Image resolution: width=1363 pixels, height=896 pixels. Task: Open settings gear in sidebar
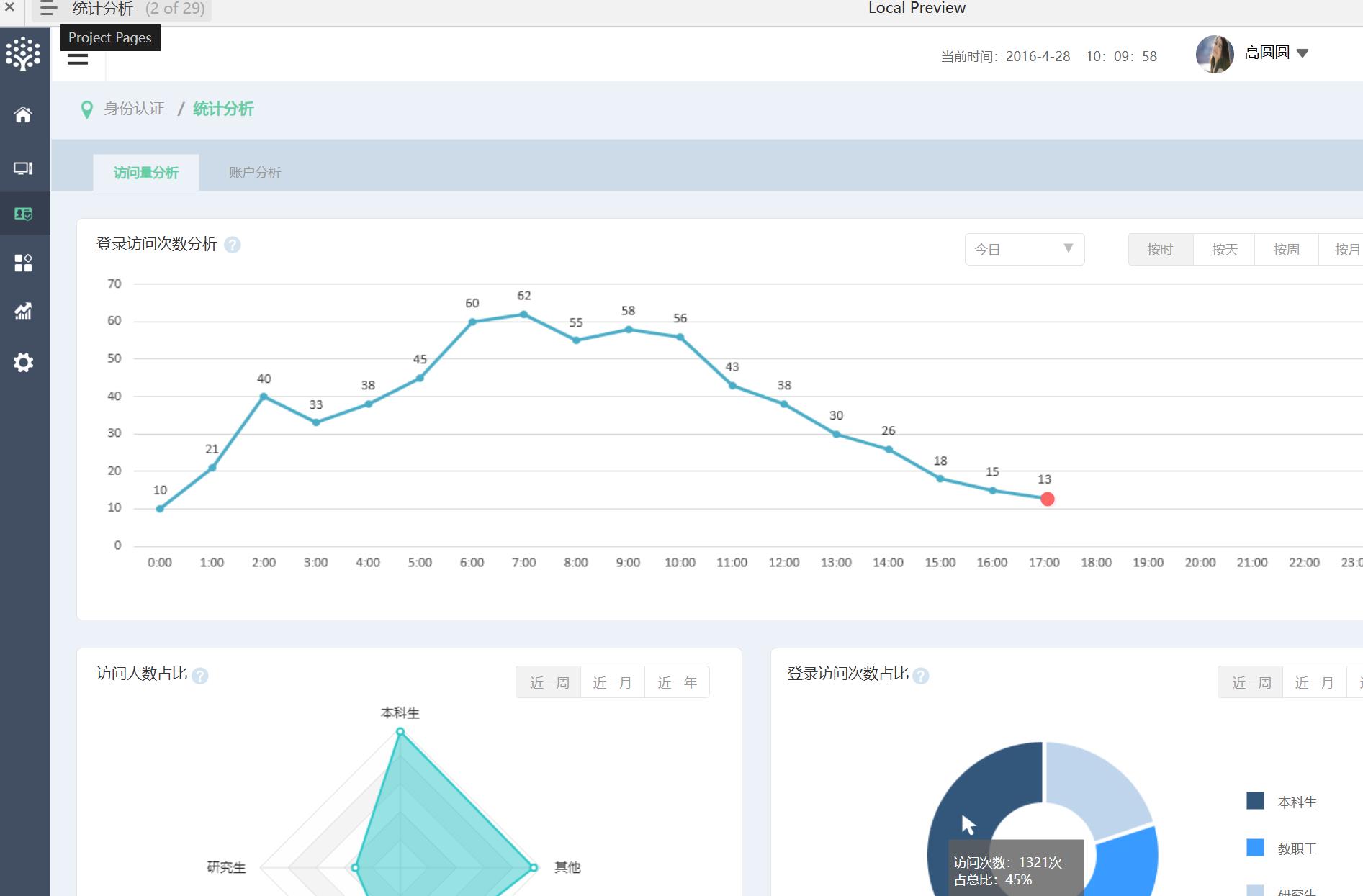[23, 362]
